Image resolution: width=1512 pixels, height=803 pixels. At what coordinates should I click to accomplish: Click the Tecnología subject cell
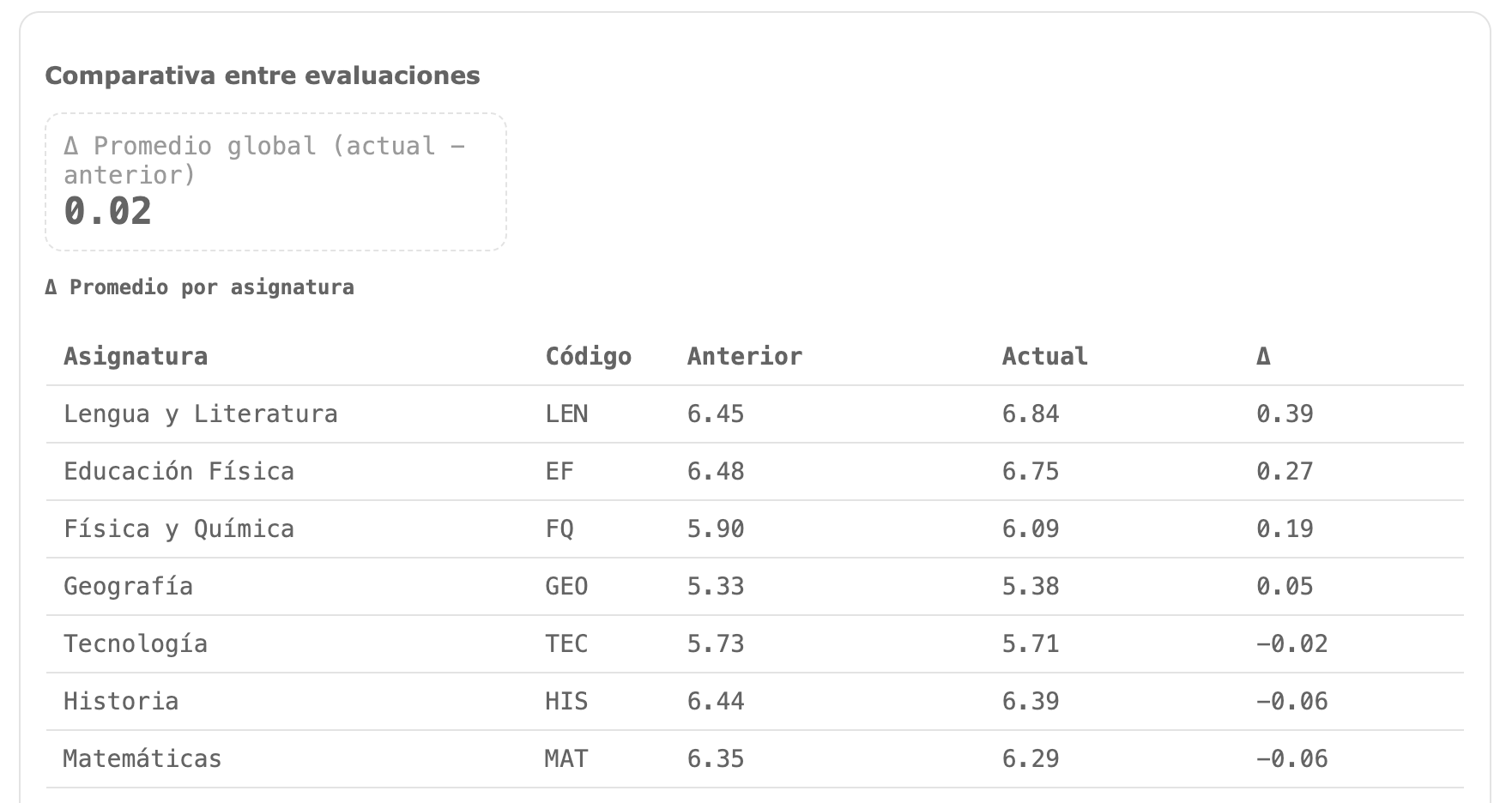pos(136,643)
